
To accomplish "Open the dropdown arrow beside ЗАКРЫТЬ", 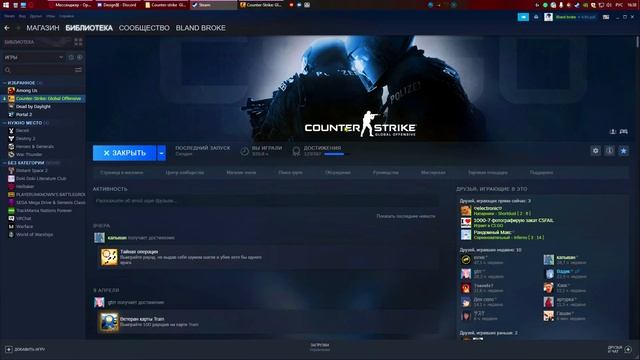I will coord(162,153).
